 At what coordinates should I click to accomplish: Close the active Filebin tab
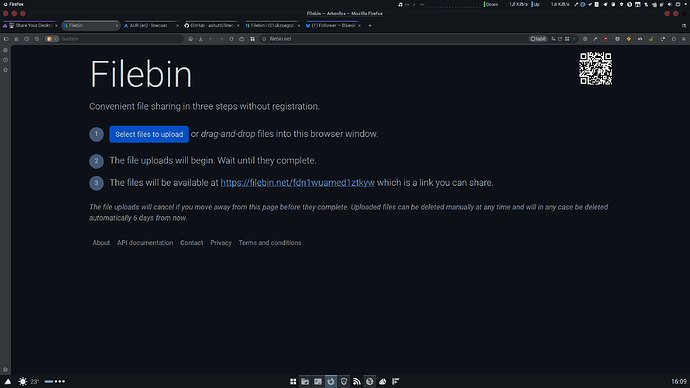117,26
